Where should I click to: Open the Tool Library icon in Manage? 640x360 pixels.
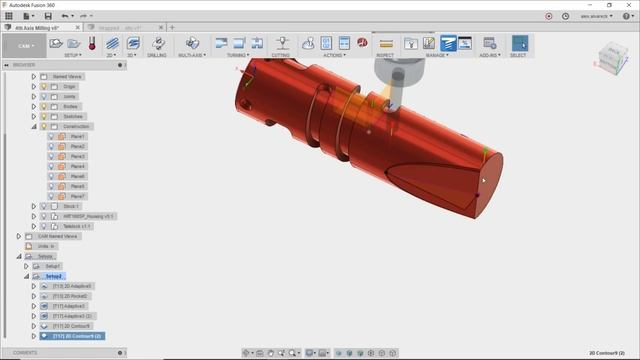coord(411,43)
